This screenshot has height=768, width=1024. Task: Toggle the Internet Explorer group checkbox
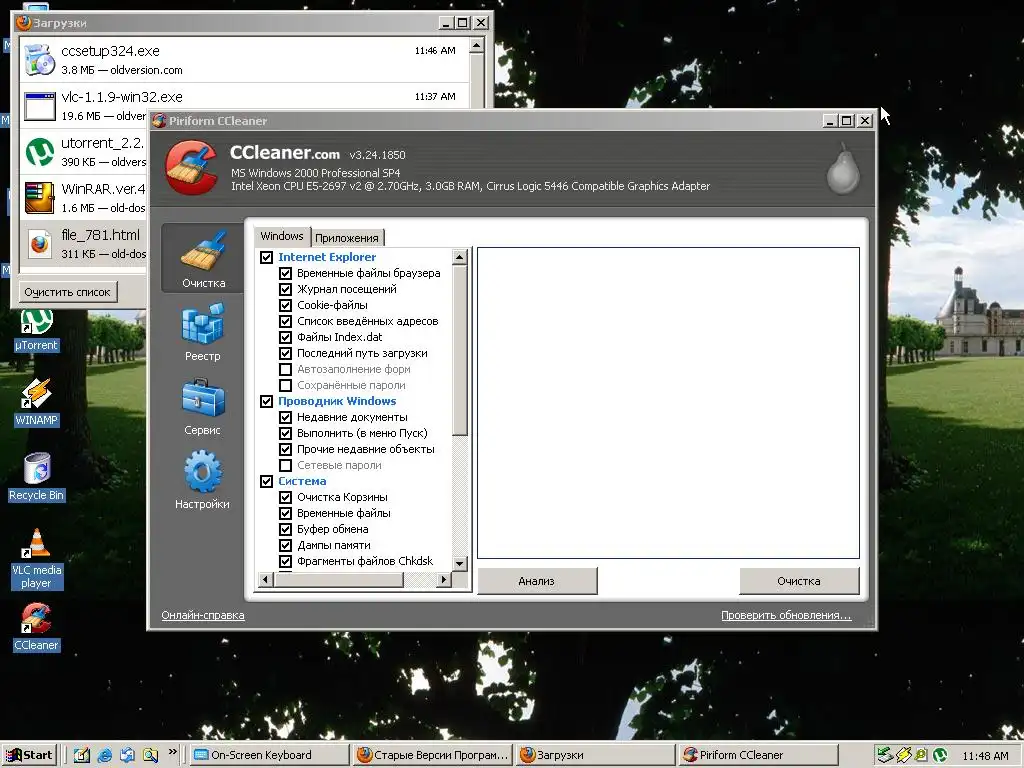(x=266, y=257)
